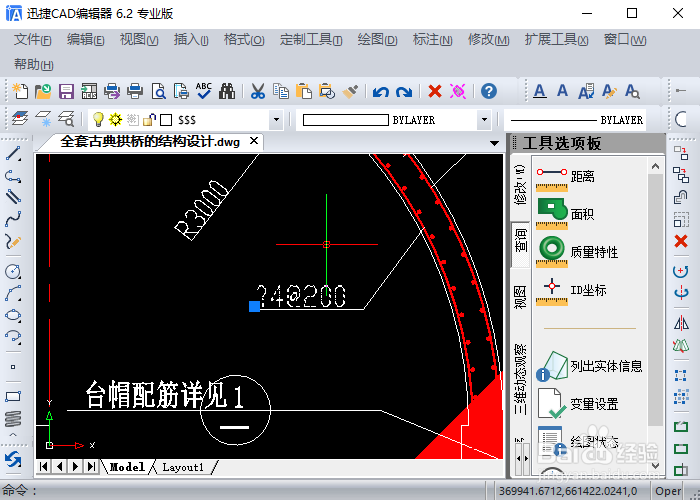Undo the last action with the blue arrow

pos(381,92)
